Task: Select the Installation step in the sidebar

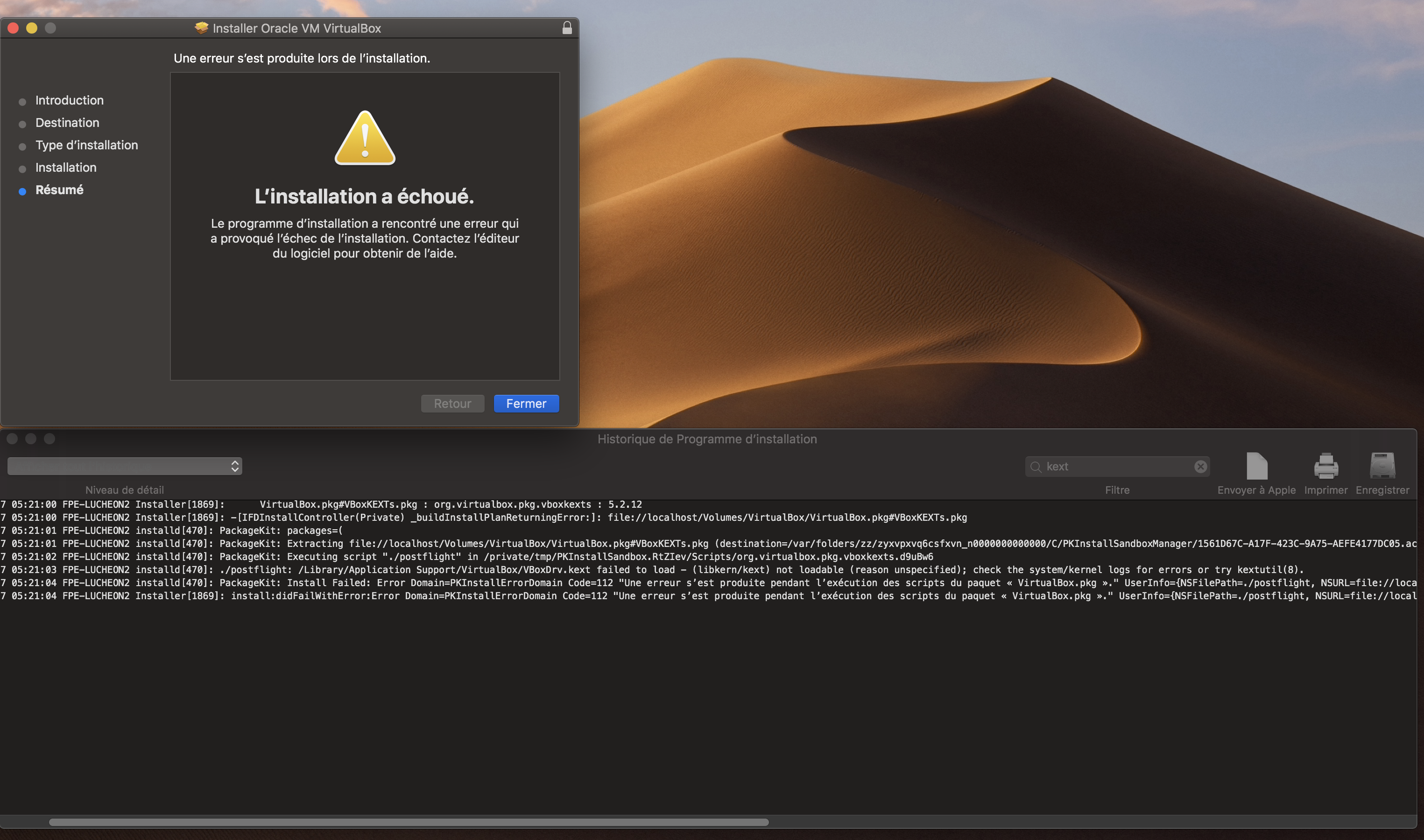Action: pyautogui.click(x=66, y=168)
